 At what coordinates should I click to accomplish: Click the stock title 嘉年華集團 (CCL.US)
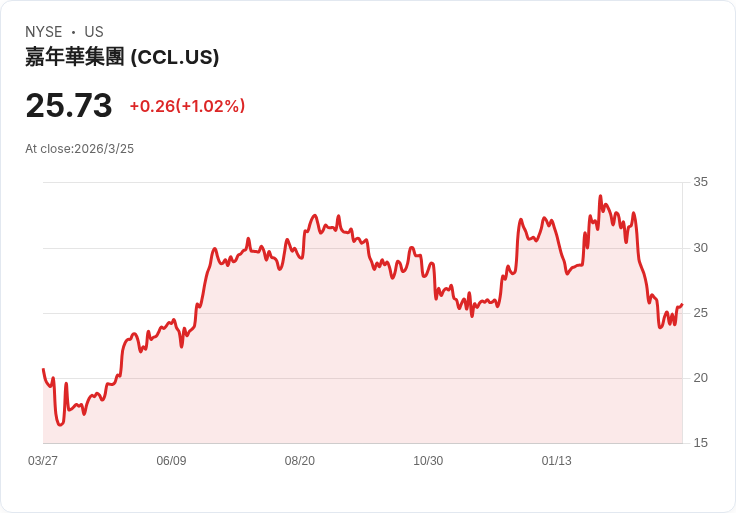pos(122,57)
